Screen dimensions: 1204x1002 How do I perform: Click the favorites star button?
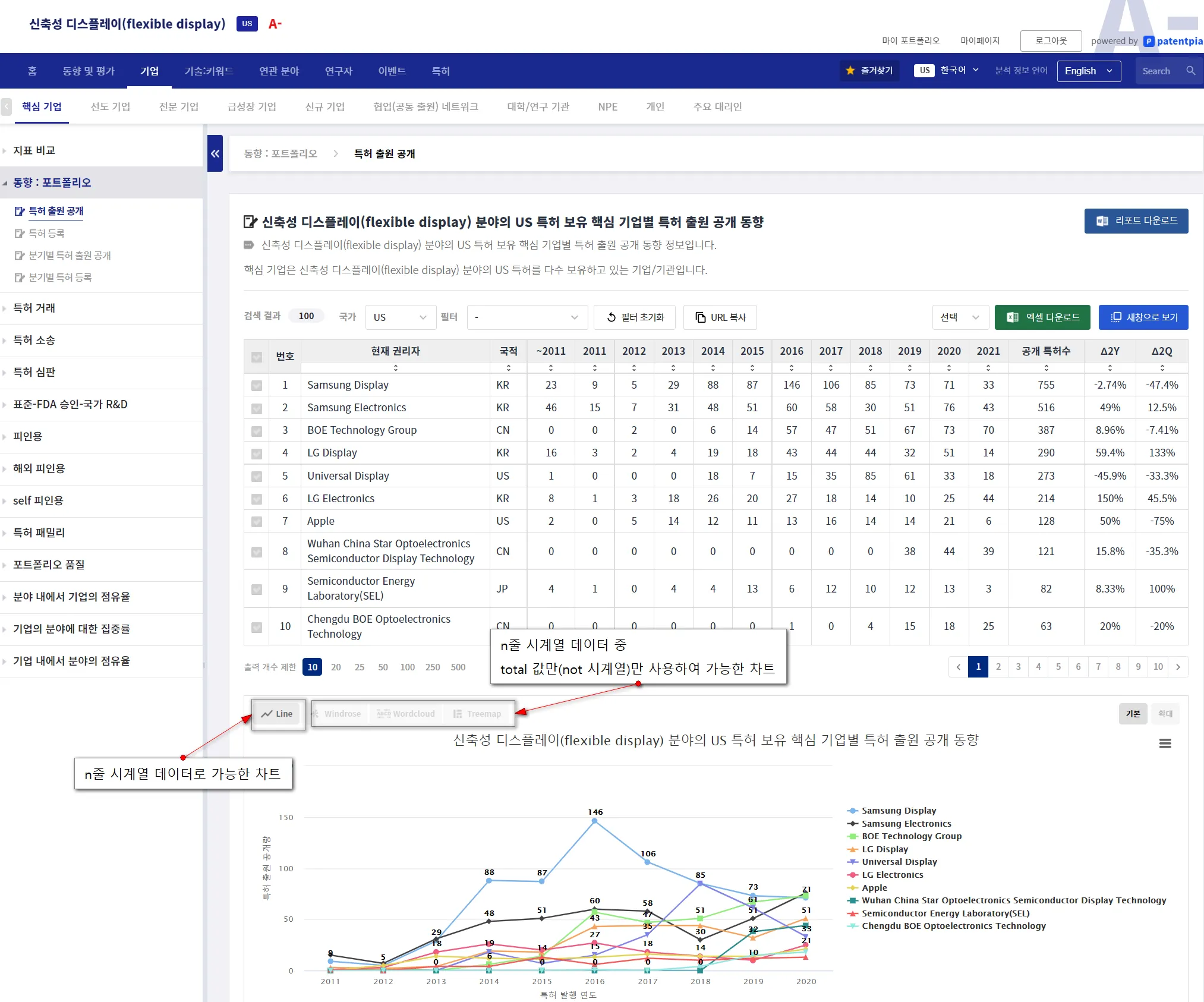869,71
